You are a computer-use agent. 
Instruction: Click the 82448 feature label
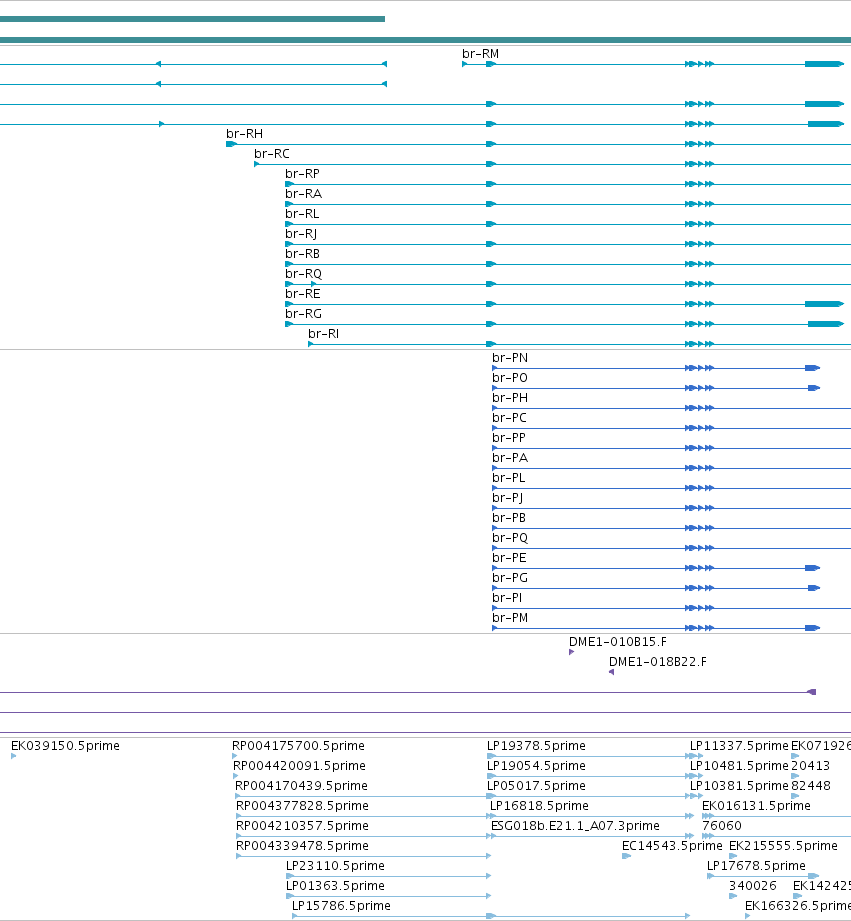(810, 785)
